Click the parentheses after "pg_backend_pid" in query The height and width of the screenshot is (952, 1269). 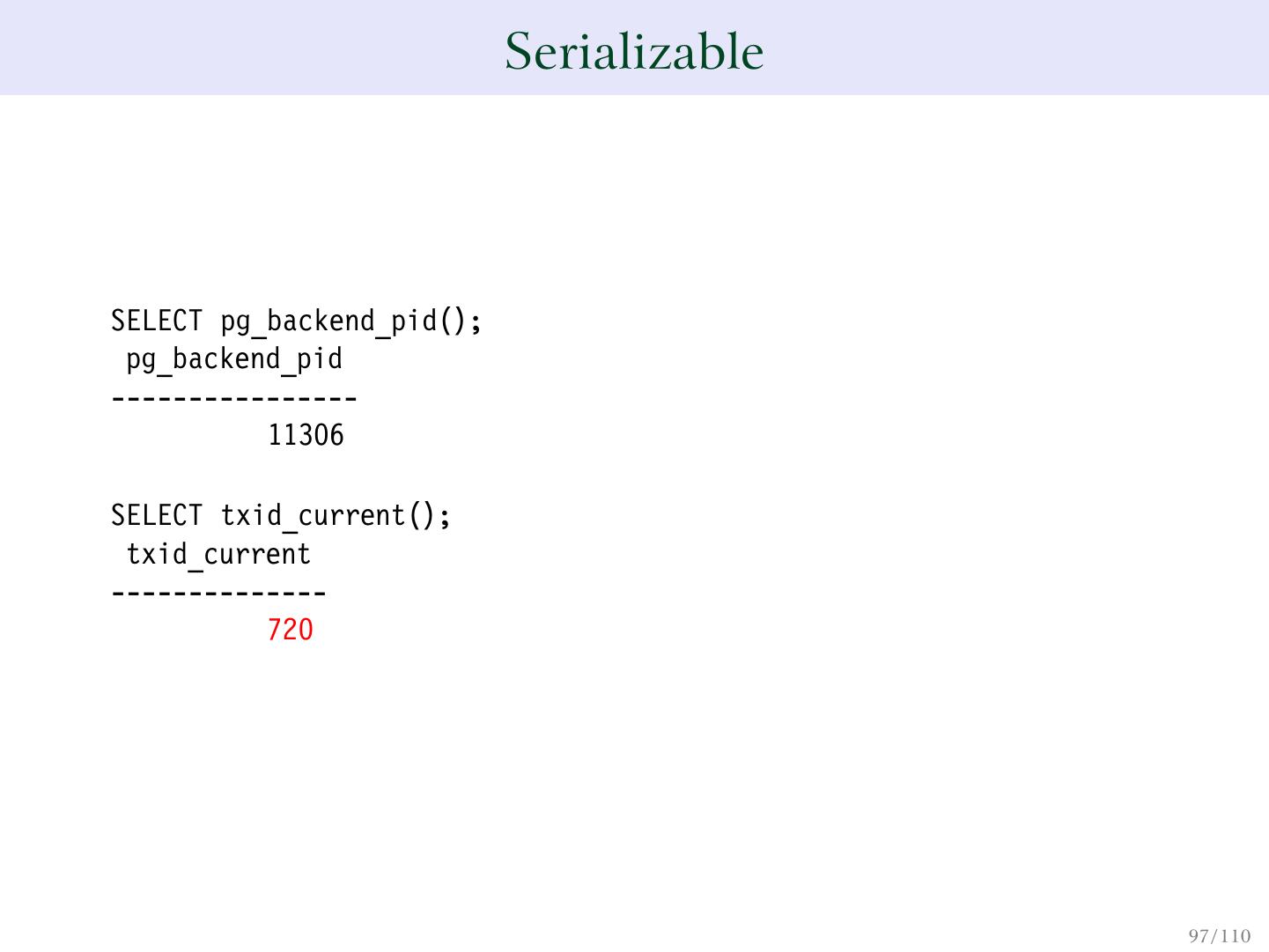[x=453, y=321]
